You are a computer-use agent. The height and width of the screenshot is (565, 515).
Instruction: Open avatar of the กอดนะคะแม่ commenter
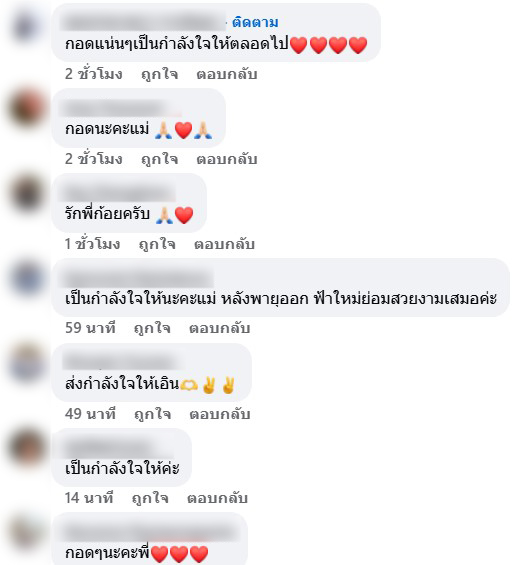click(x=27, y=108)
